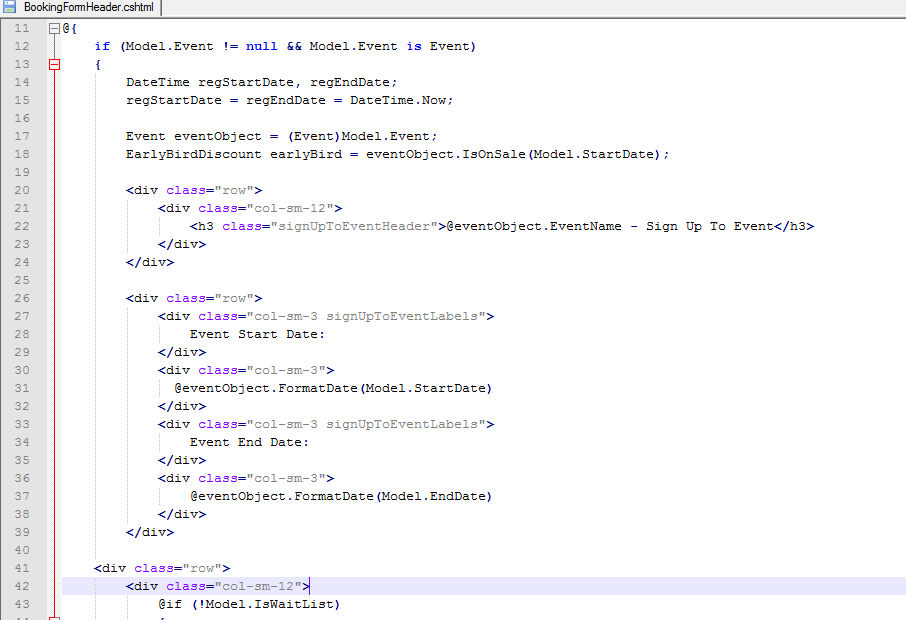Screen dimensions: 906x620
Task: Click line number 42 in the gutter
Action: pyautogui.click(x=22, y=586)
